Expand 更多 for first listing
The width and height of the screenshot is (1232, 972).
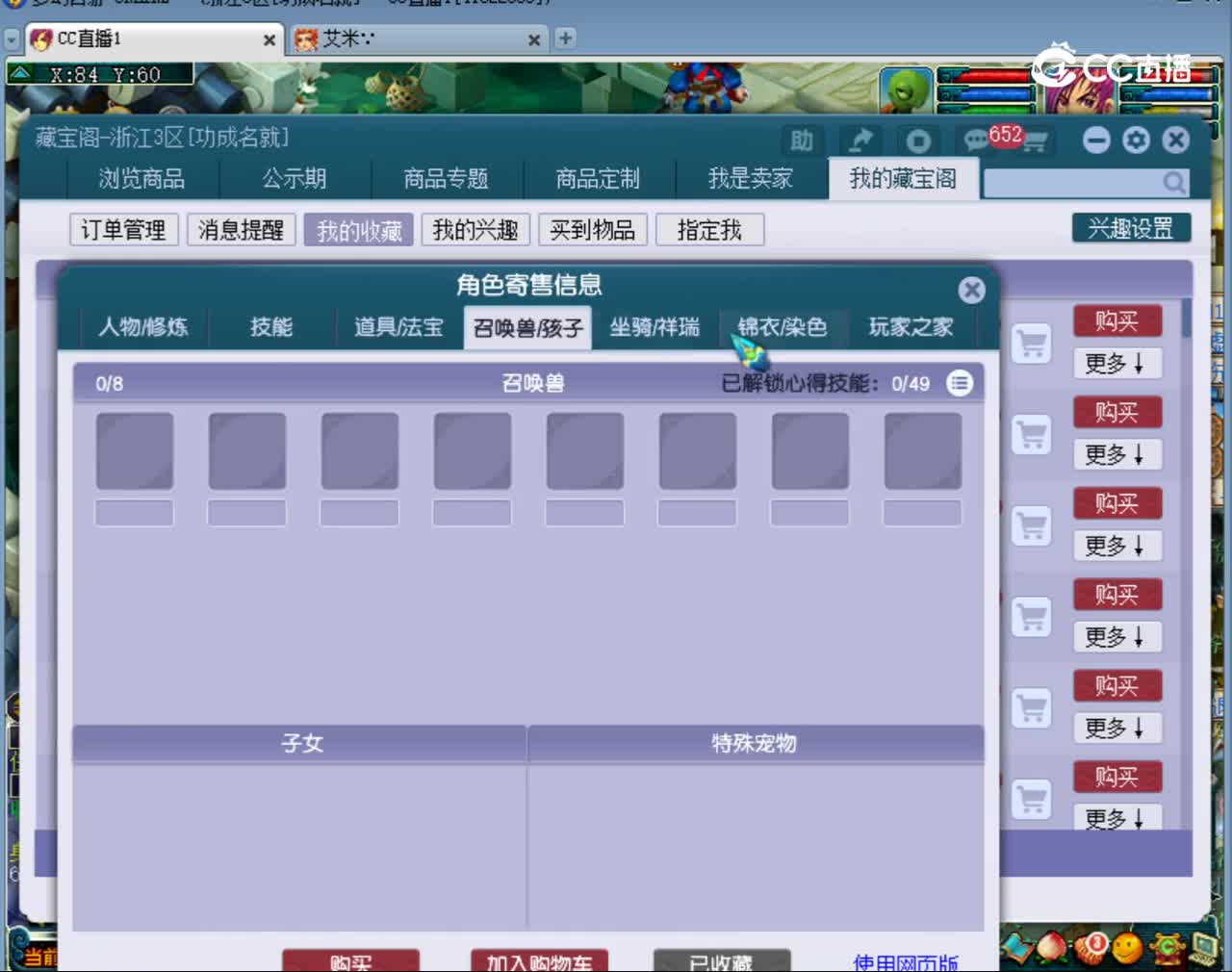pos(1117,363)
